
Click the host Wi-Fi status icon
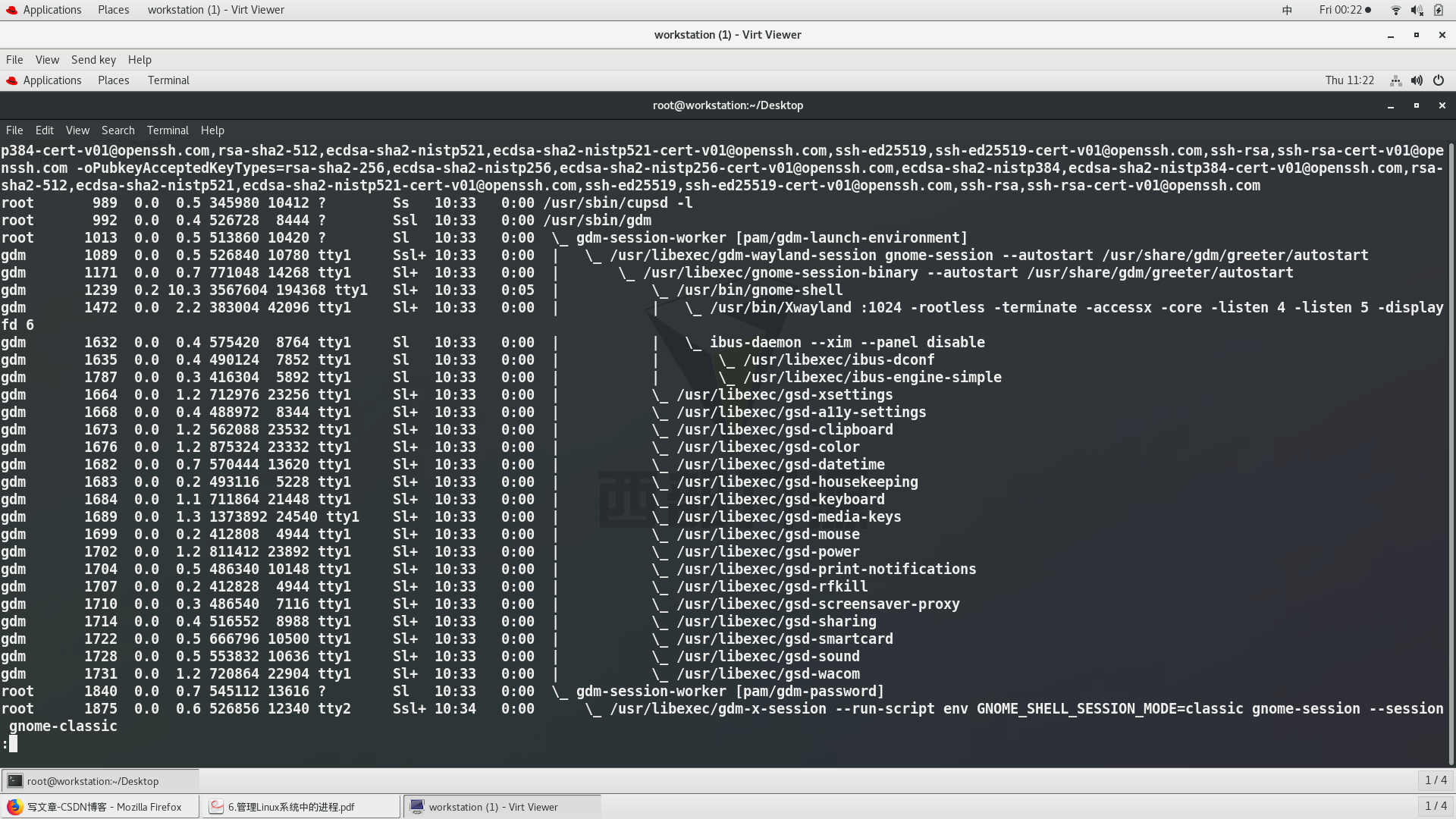tap(1395, 10)
